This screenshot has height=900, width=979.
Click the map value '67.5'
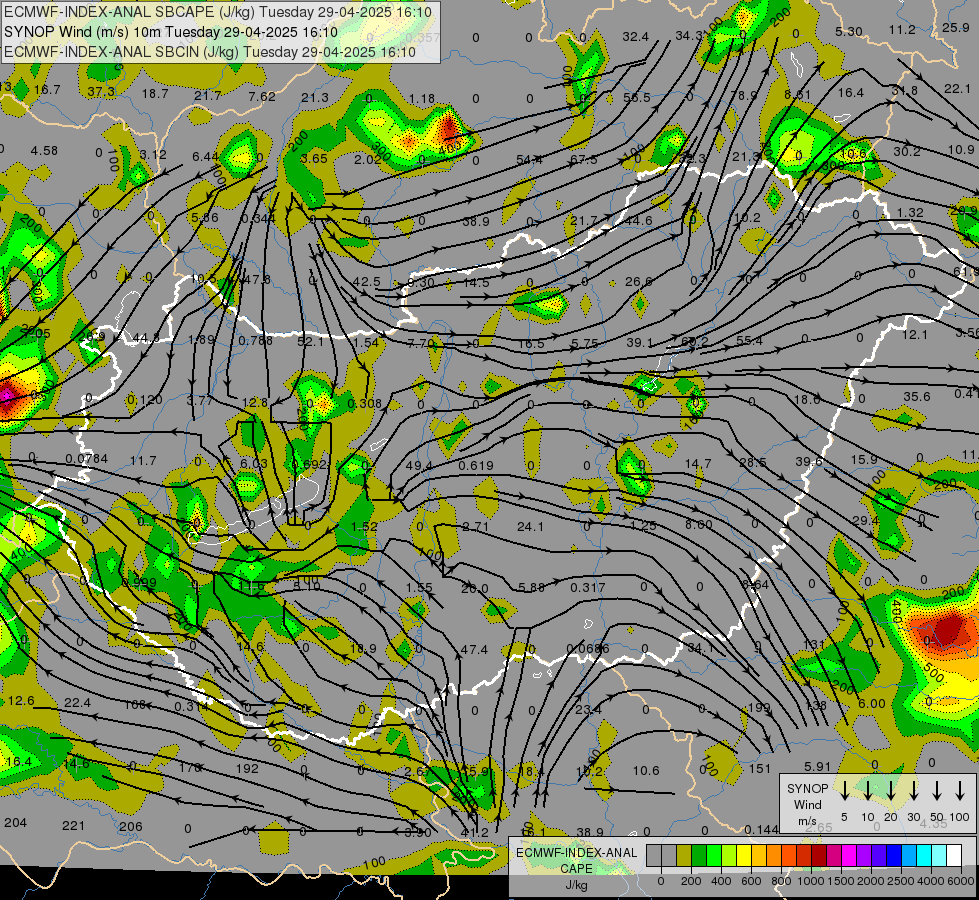[583, 160]
